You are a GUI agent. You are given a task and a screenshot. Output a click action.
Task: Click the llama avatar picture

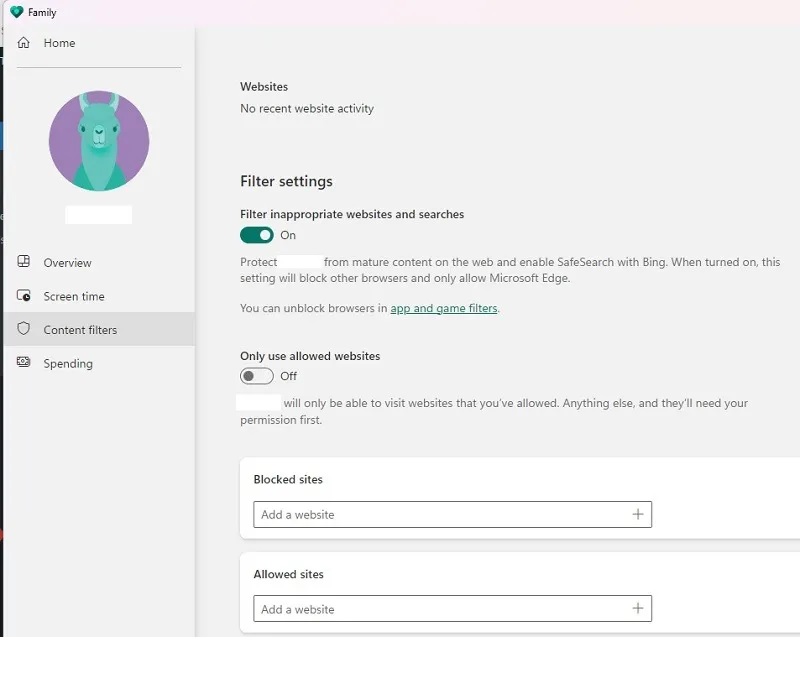click(99, 140)
